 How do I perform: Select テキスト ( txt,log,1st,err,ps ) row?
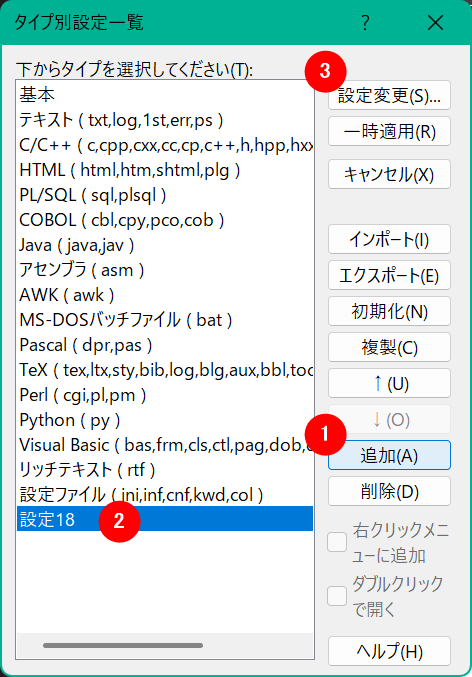click(165, 120)
